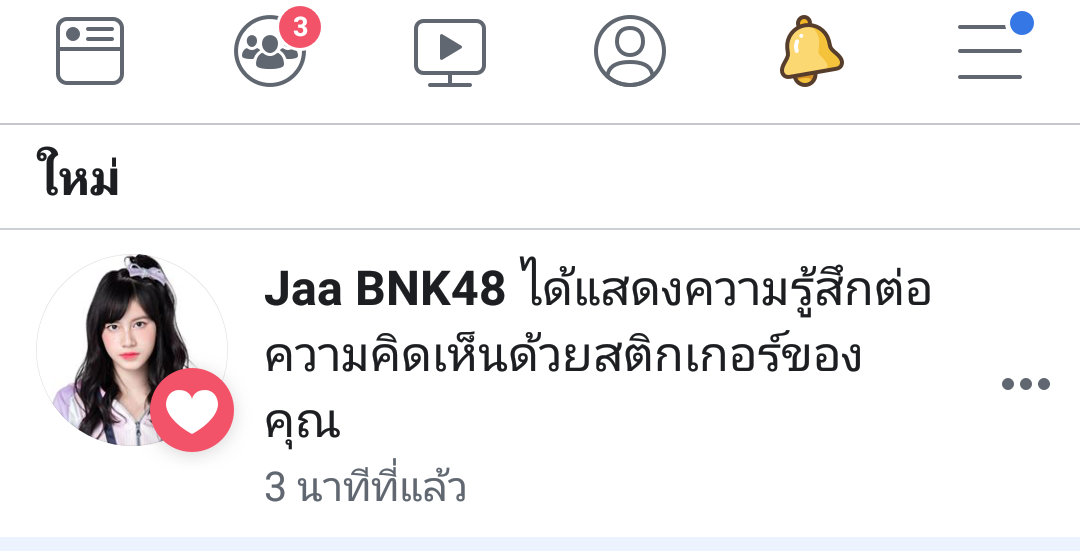Click the Jaa BNK48 name

tap(384, 289)
